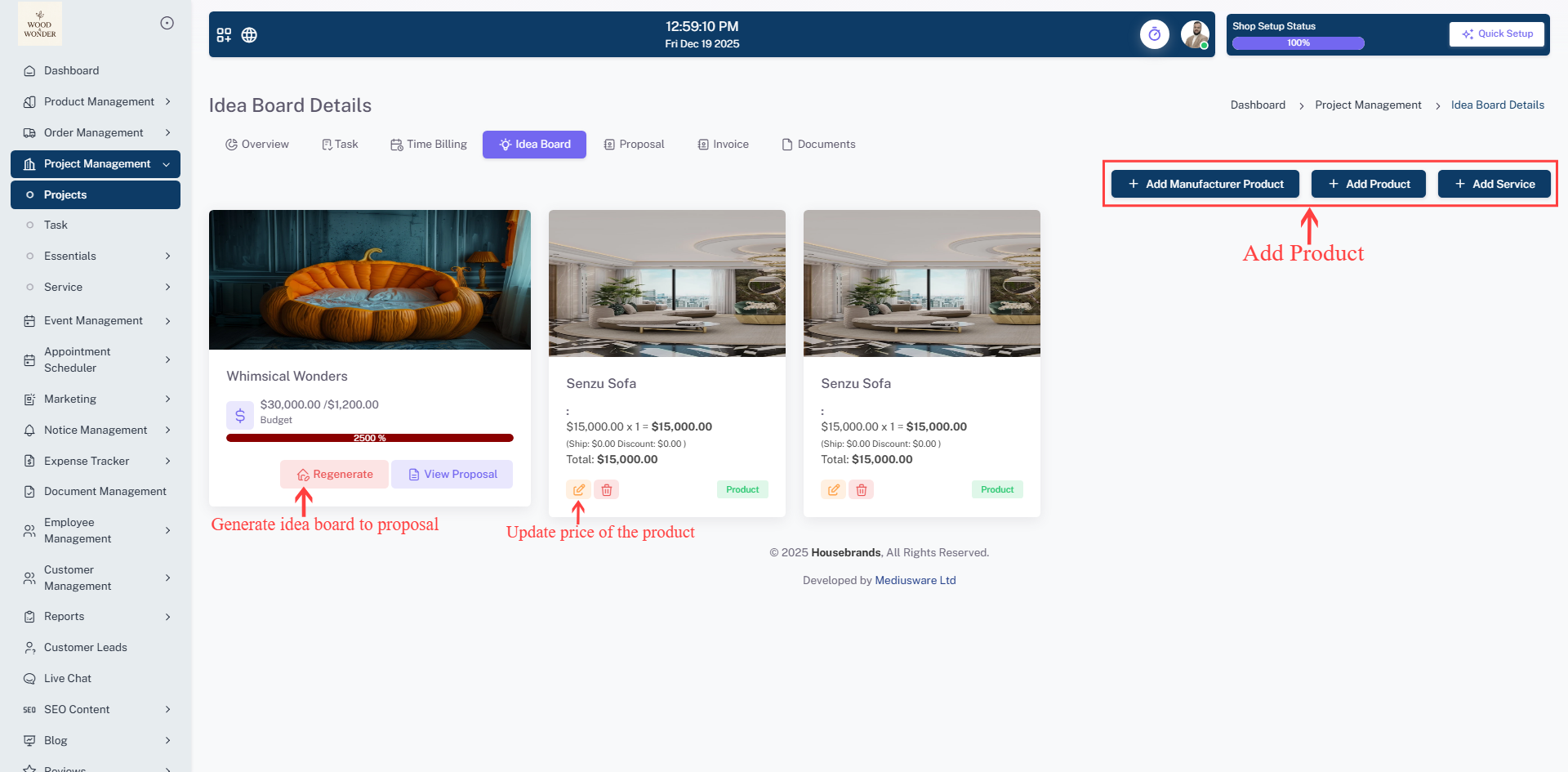This screenshot has width=1568, height=772.
Task: Click the trash icon on second Senzu Sofa card
Action: coord(862,490)
